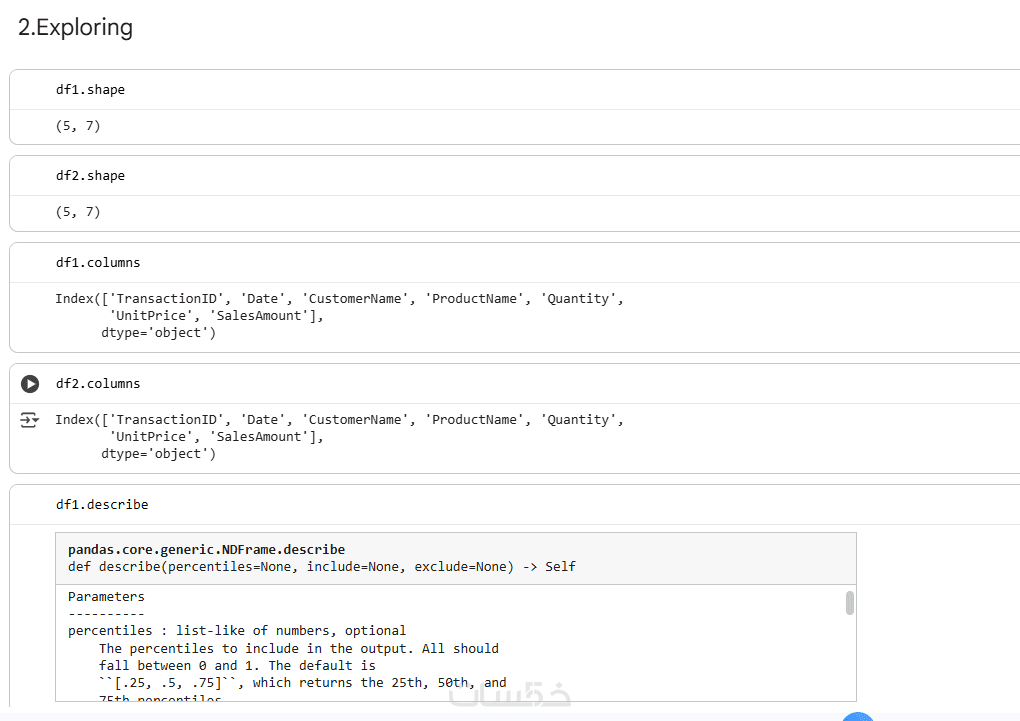The height and width of the screenshot is (721, 1020).
Task: Click the df1.columns Index output text
Action: [x=339, y=316]
